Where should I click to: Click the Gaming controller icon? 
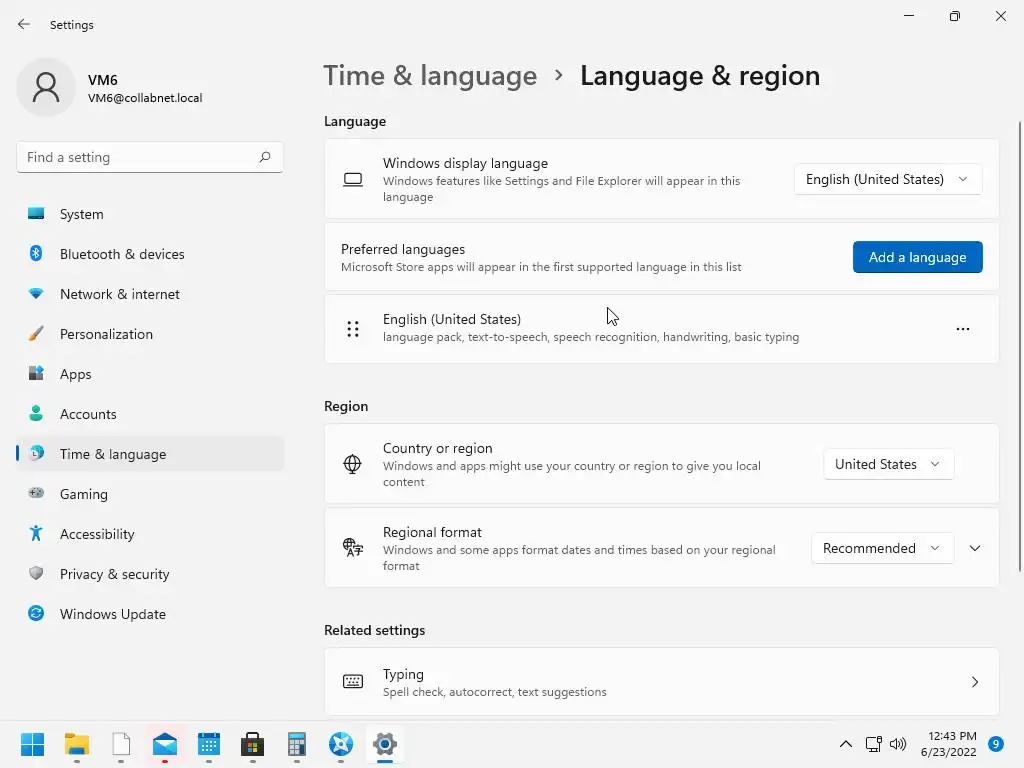pos(36,493)
